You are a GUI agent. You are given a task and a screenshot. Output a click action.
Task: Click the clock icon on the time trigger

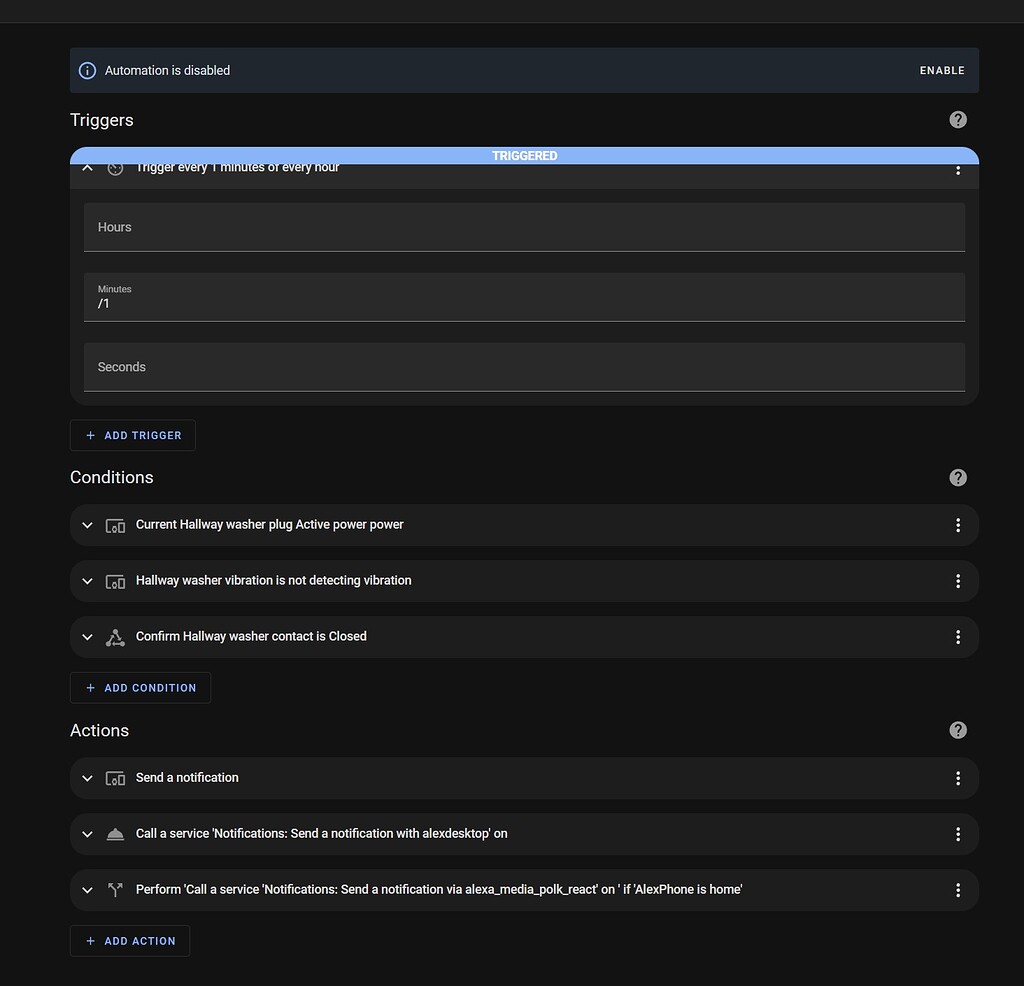pos(115,167)
